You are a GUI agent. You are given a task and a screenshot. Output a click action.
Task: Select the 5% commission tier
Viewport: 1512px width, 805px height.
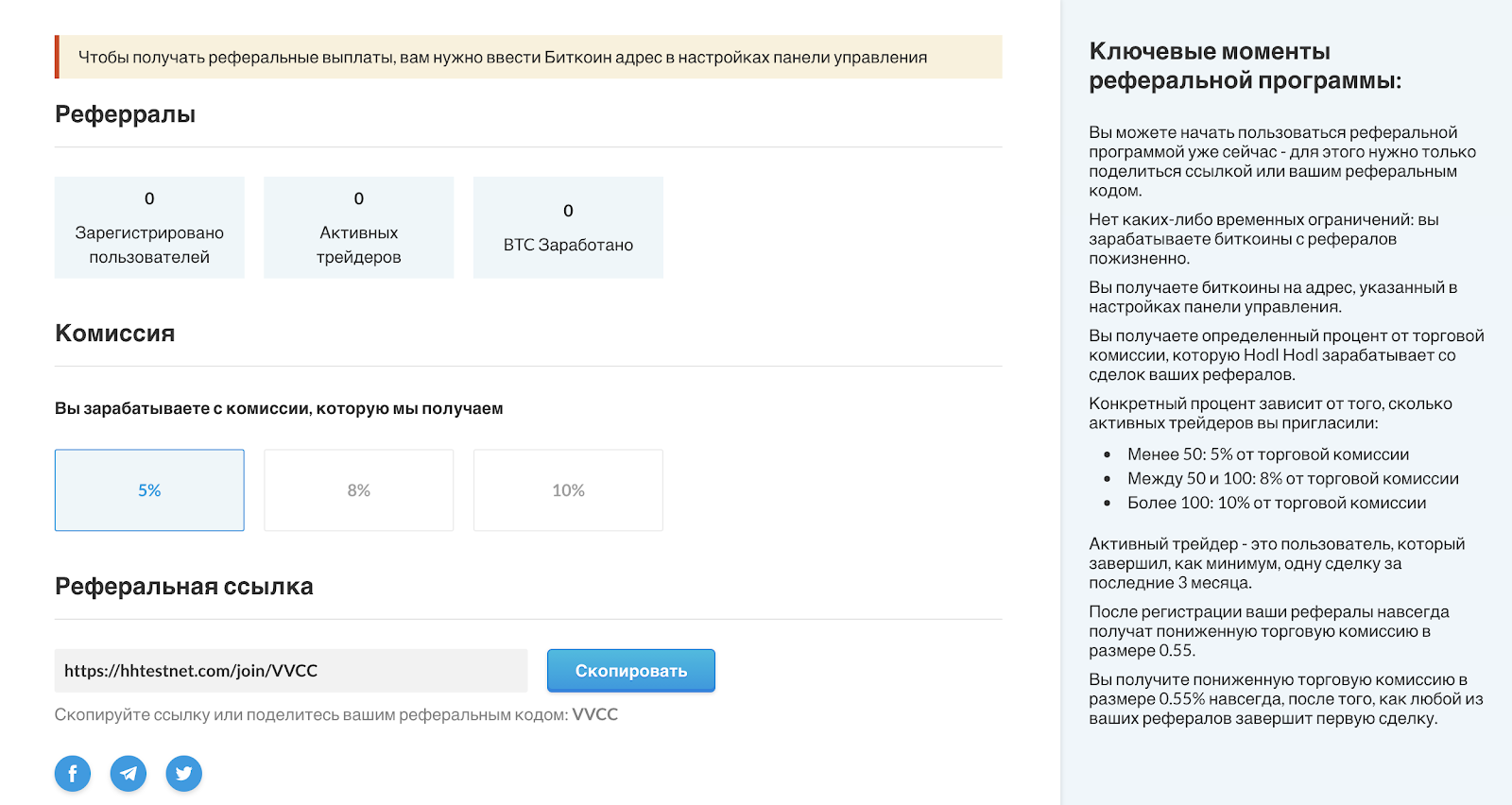coord(149,490)
